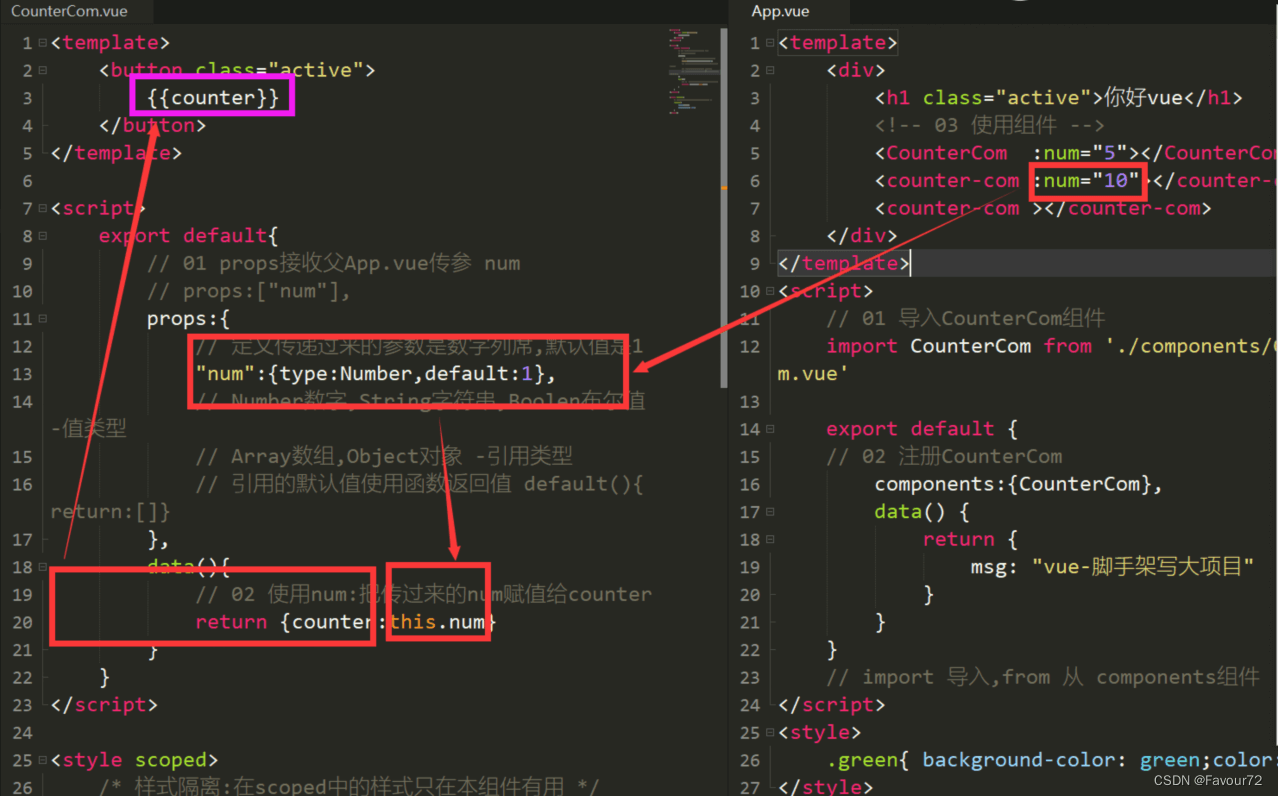Screen dimensions: 1278x796
Task: Collapse the data() function in App.vue
Action: coord(769,512)
